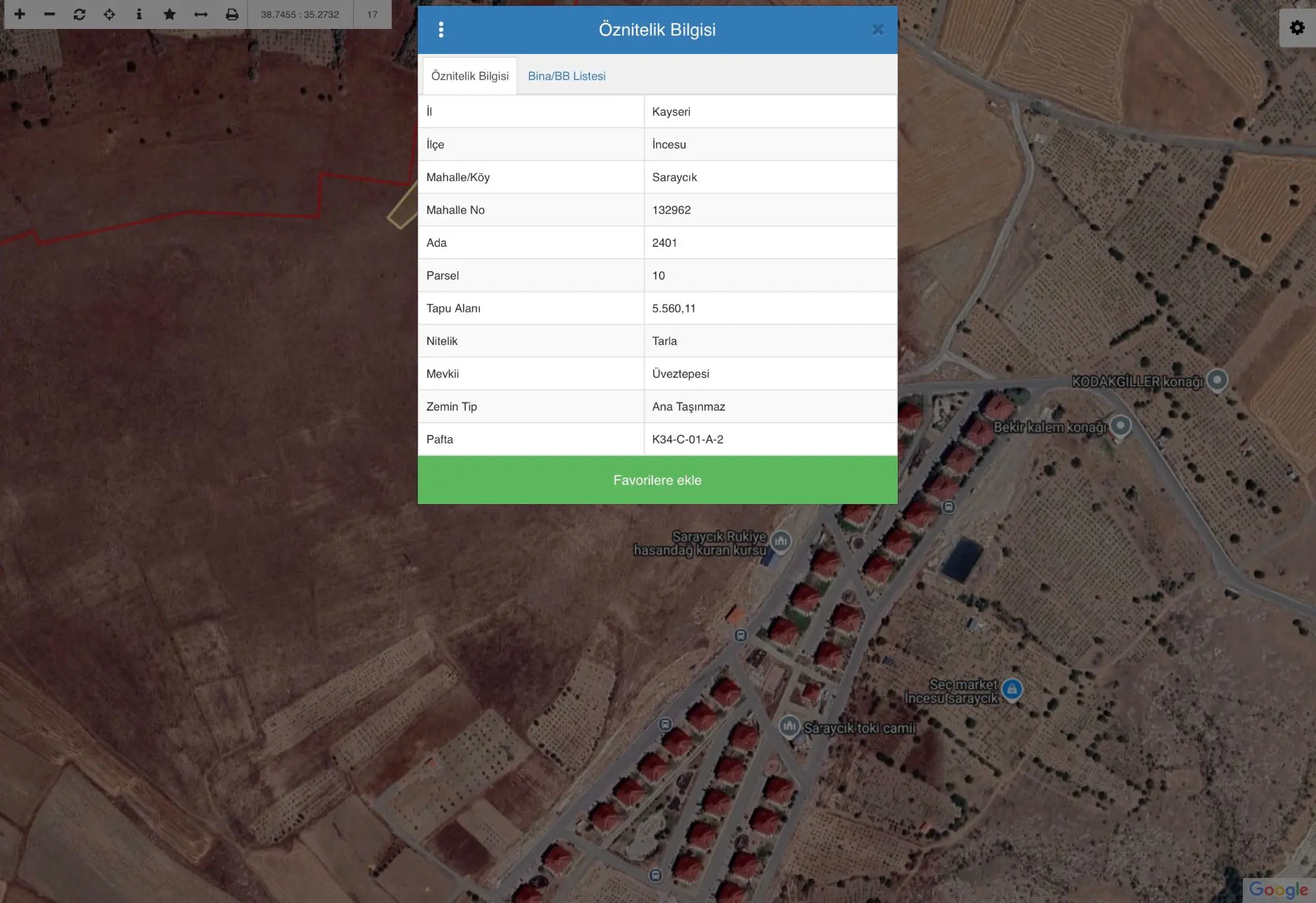Click the zoom in plus icon
The image size is (1316, 903).
click(20, 14)
